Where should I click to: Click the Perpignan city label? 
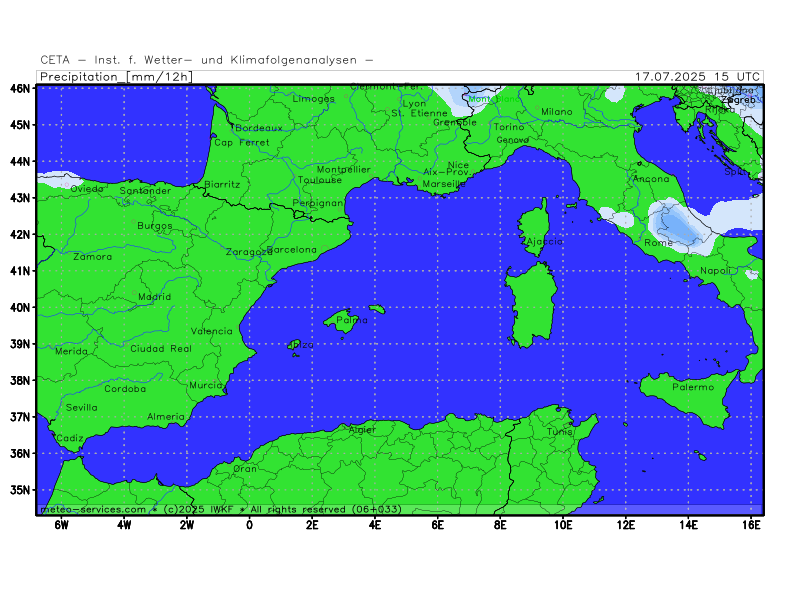point(318,203)
